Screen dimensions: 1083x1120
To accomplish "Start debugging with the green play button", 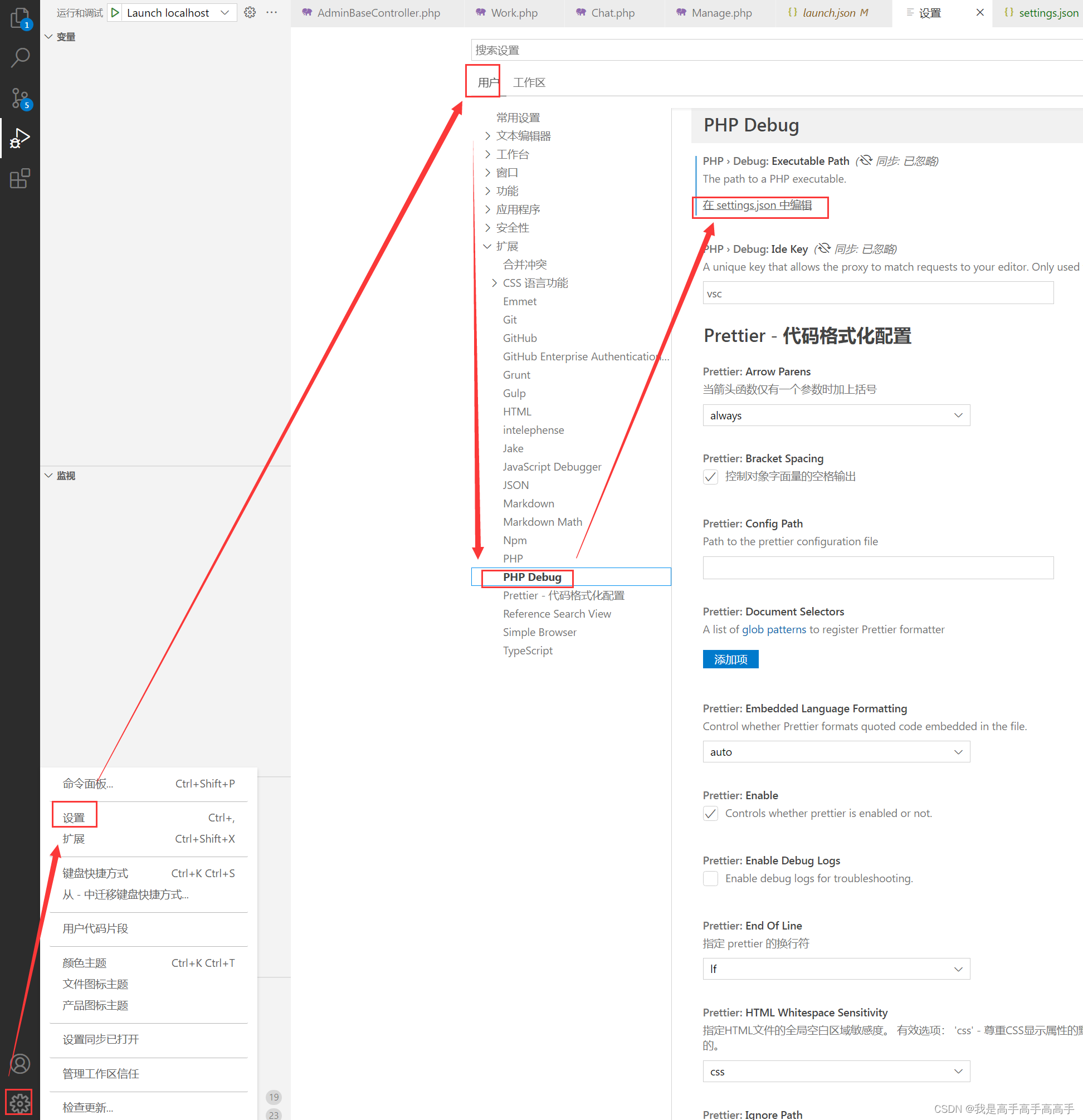I will 115,12.
